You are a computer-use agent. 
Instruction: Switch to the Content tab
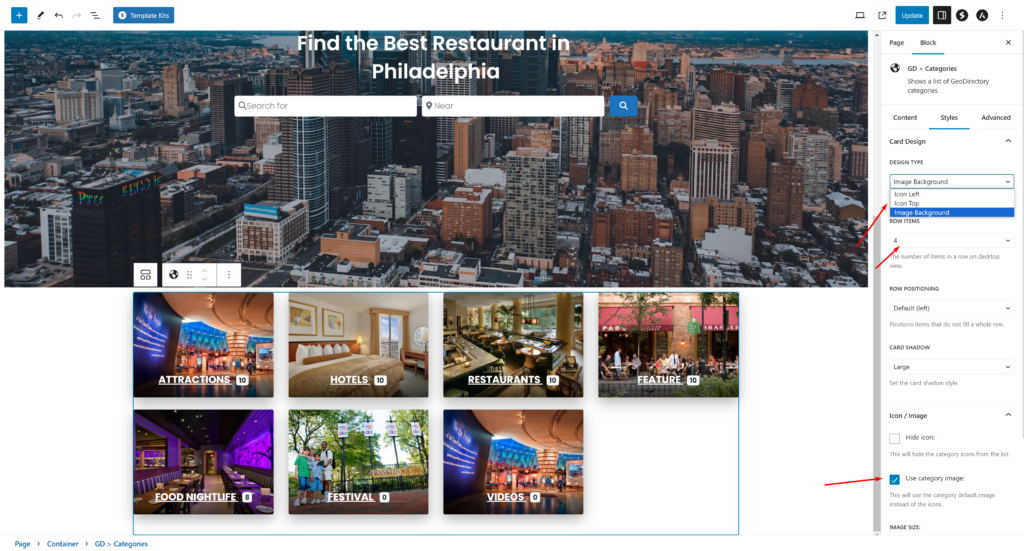[904, 118]
